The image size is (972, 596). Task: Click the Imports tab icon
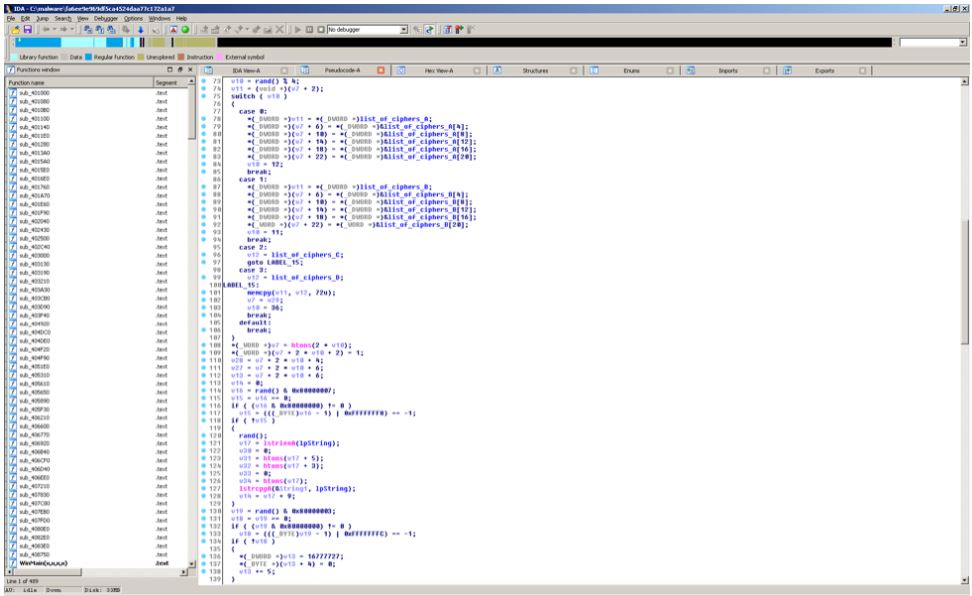pyautogui.click(x=691, y=70)
